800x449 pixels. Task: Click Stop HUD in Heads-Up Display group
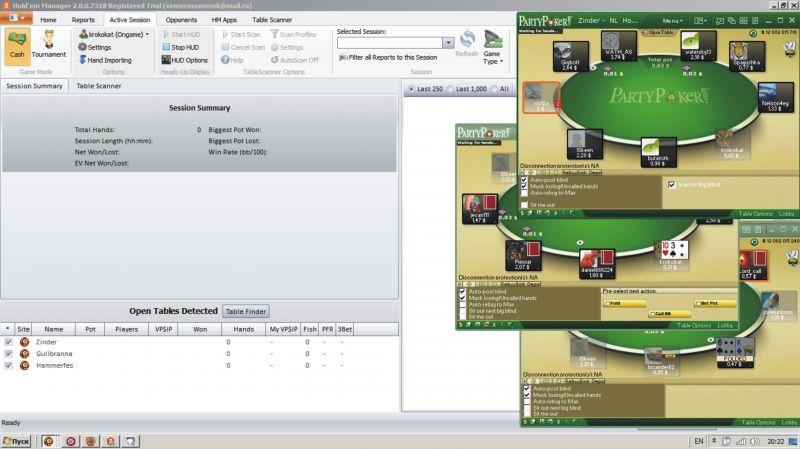181,47
